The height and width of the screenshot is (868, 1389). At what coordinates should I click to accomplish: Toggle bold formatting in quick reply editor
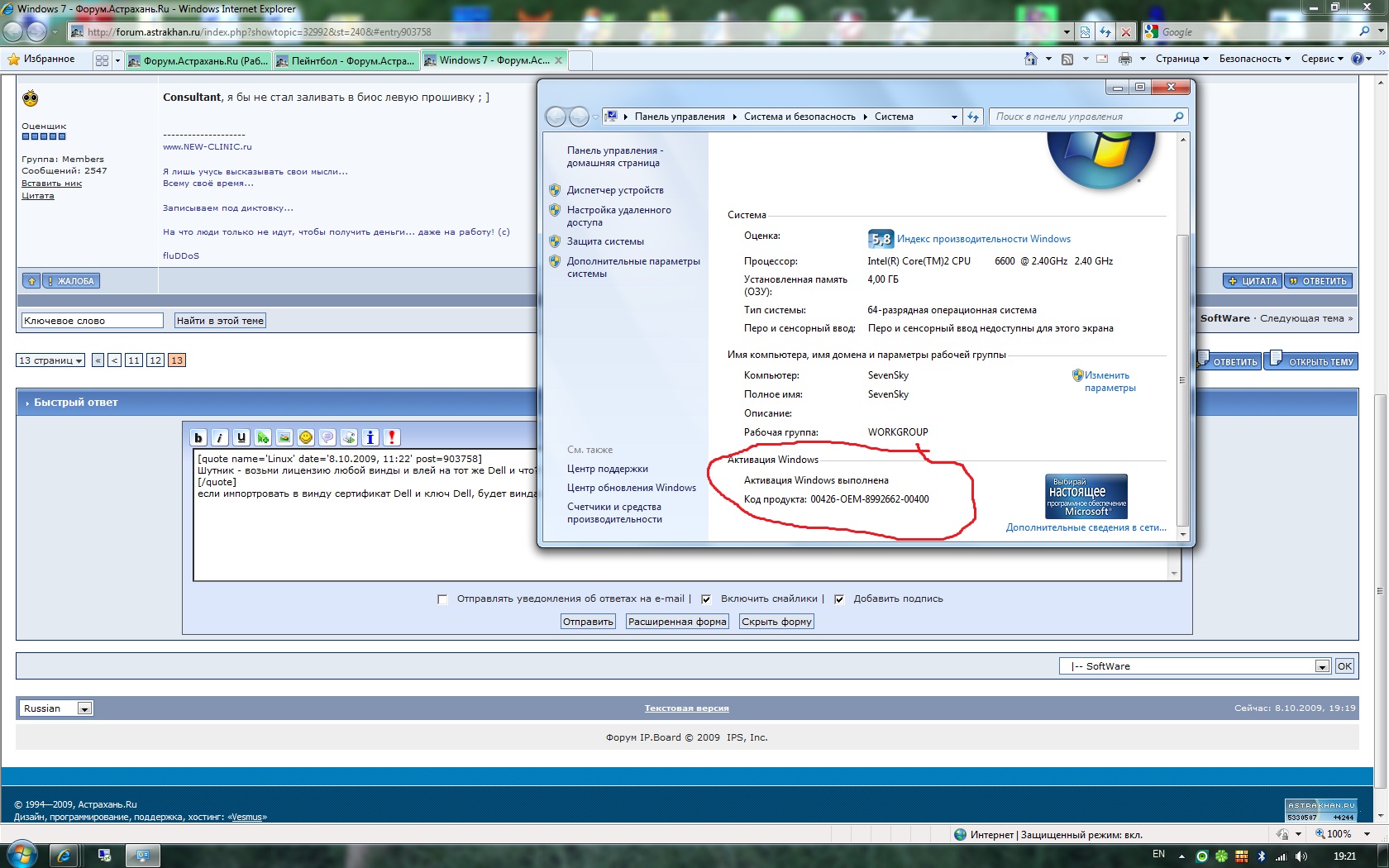click(198, 437)
